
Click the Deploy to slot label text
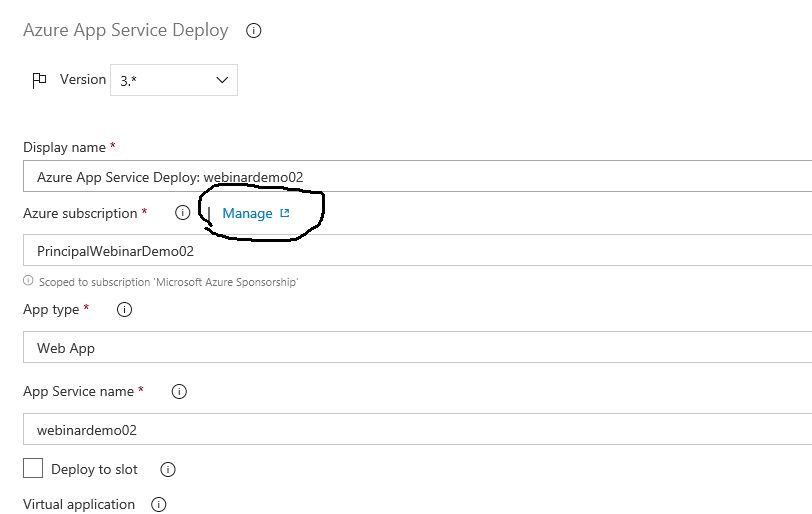[94, 469]
